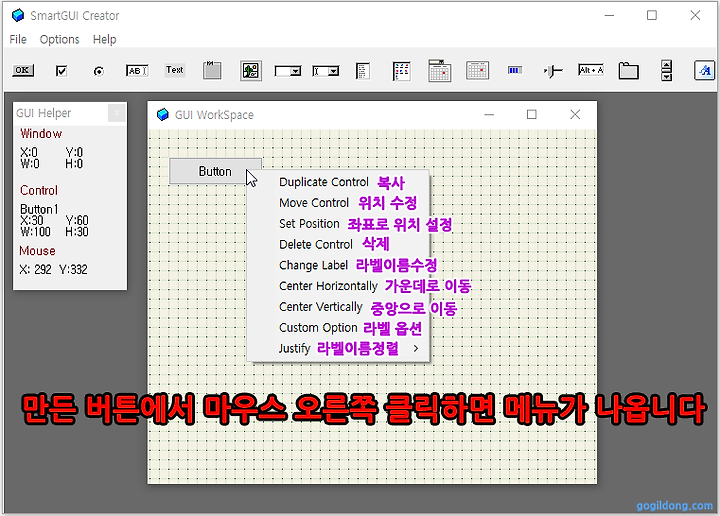
Task: Click the Button control in GUI WorkSpace
Action: [x=215, y=171]
